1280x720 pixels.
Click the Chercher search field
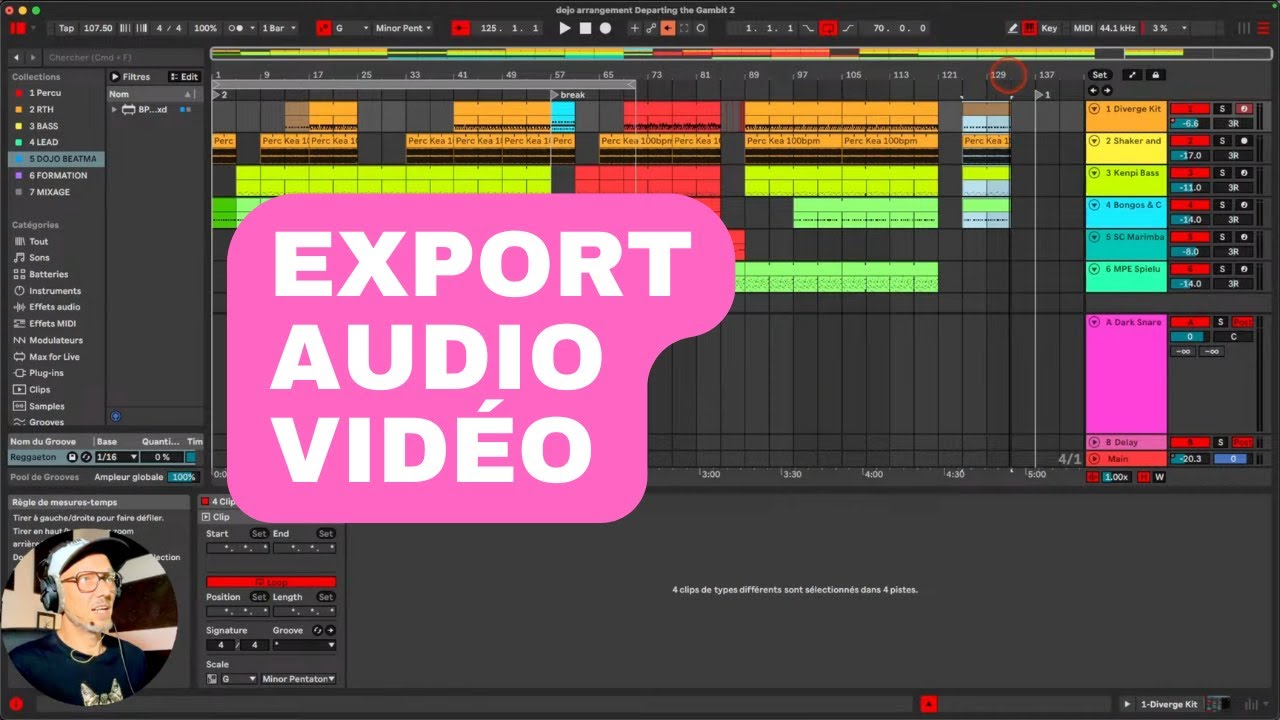click(x=123, y=58)
